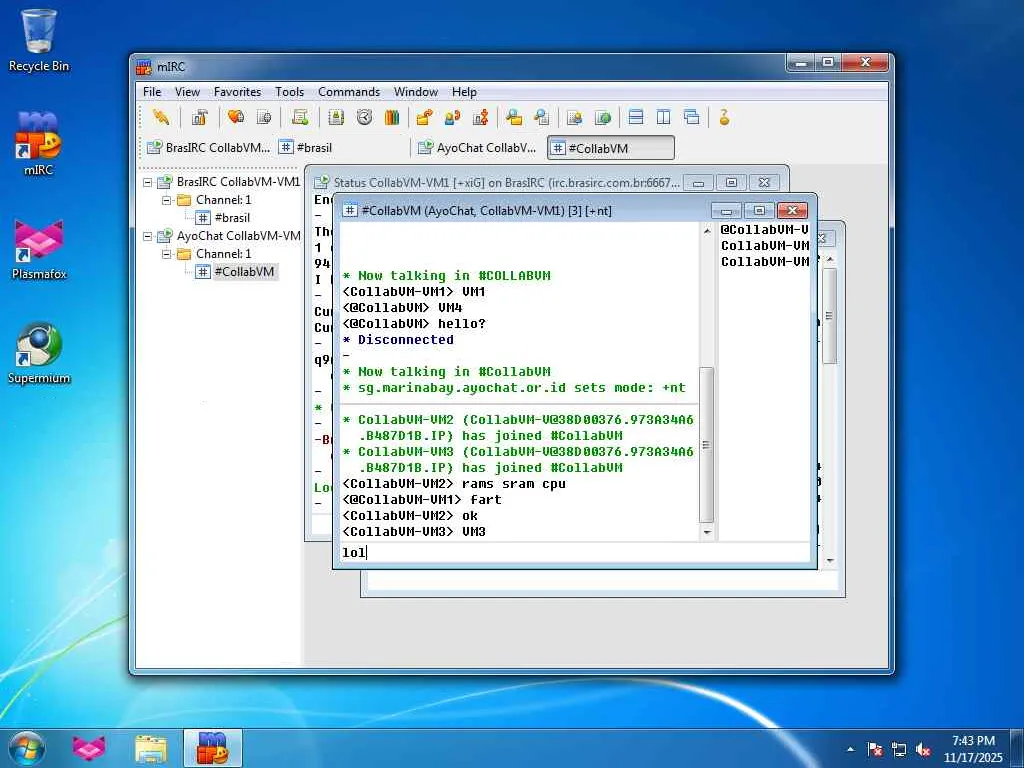The width and height of the screenshot is (1024, 768).
Task: Click the lol message input box
Action: 575,552
